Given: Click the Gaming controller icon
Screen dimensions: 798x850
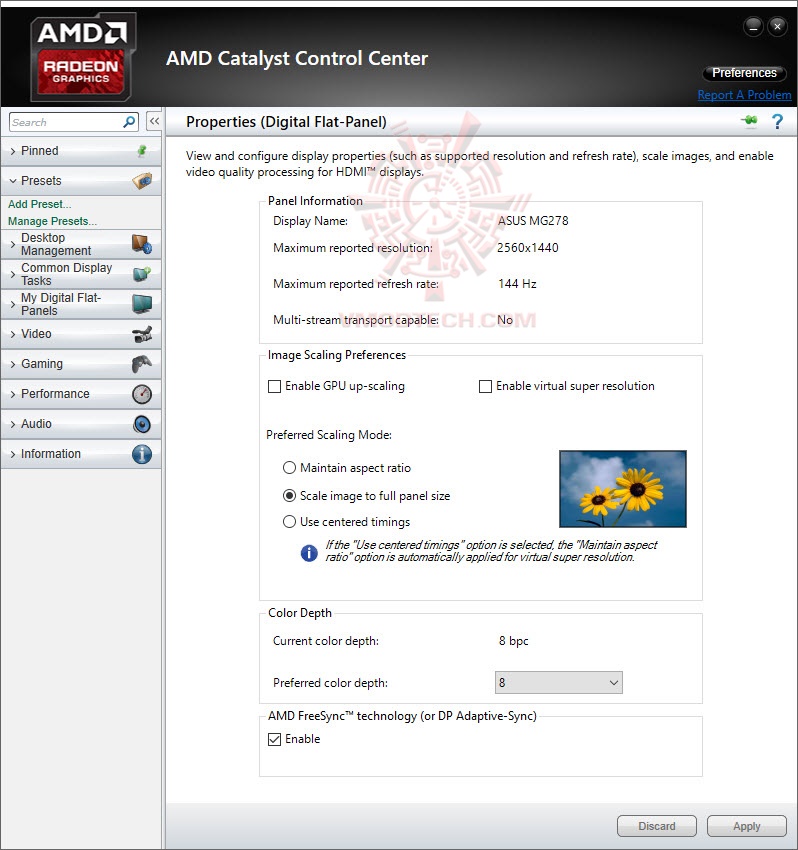Looking at the screenshot, I should pos(142,364).
